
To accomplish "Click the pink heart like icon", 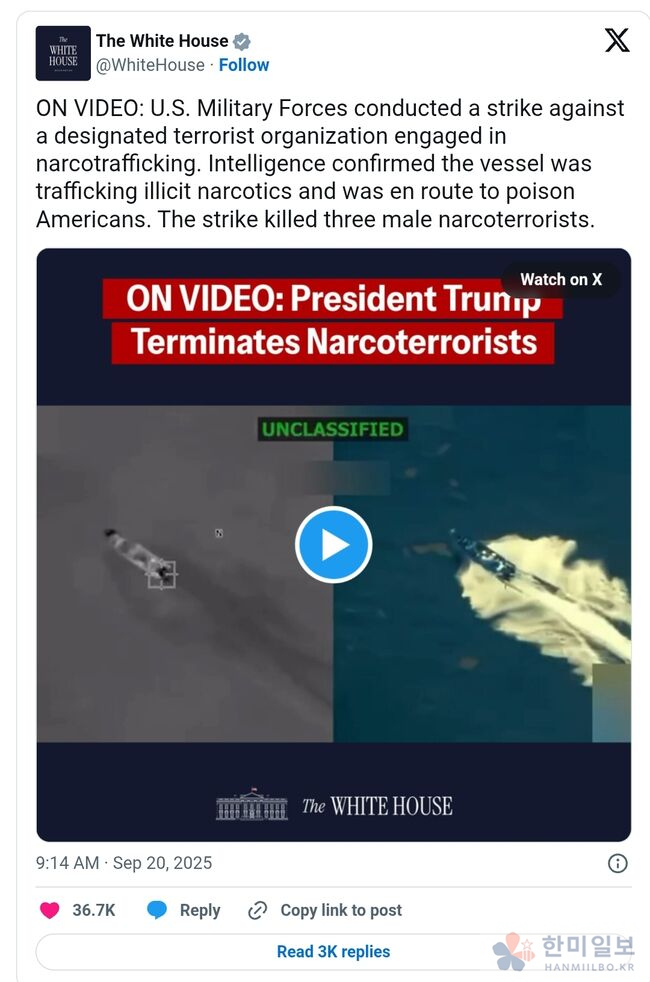I will point(49,910).
